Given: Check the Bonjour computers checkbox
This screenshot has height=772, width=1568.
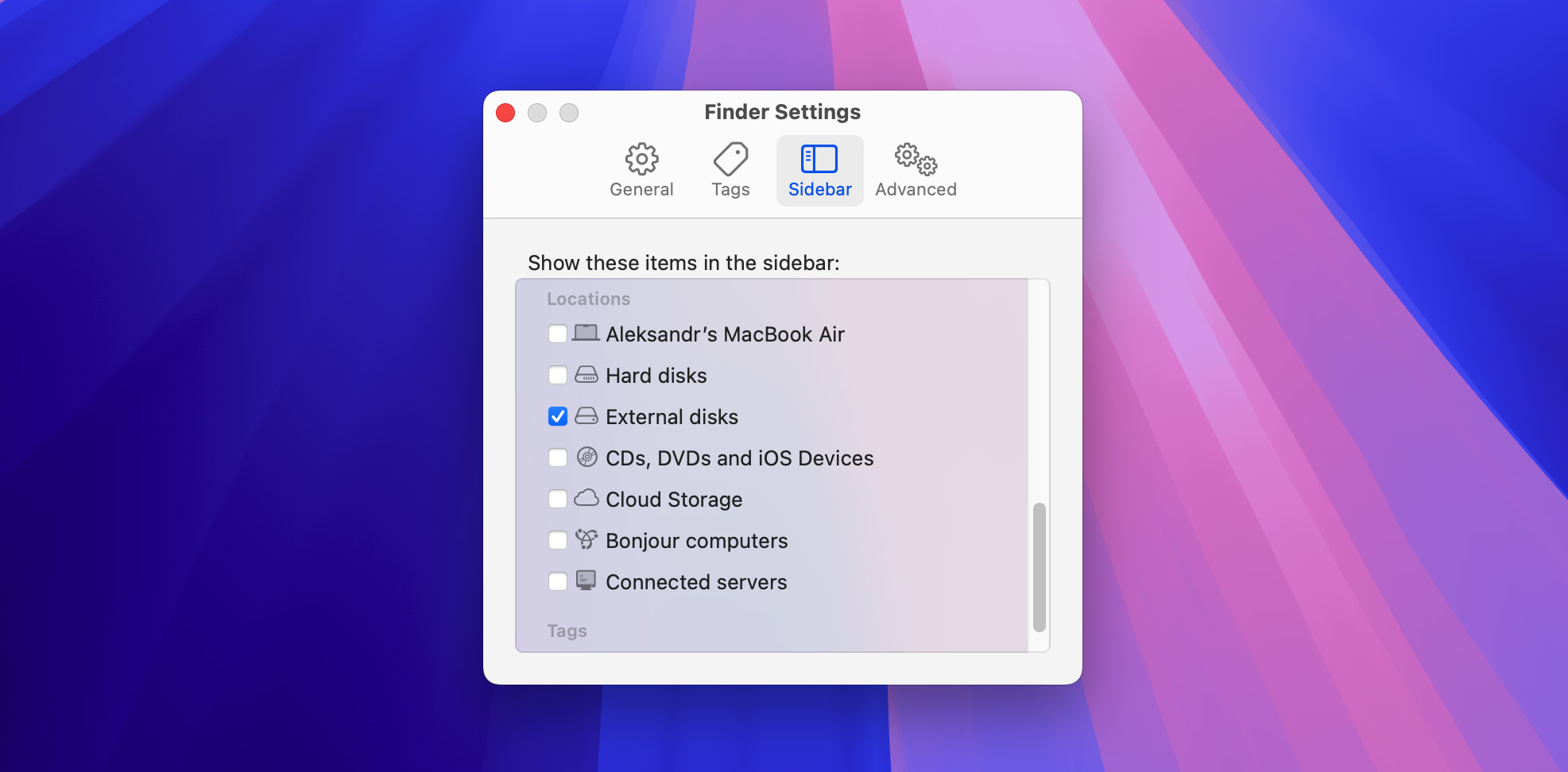Looking at the screenshot, I should pyautogui.click(x=558, y=540).
